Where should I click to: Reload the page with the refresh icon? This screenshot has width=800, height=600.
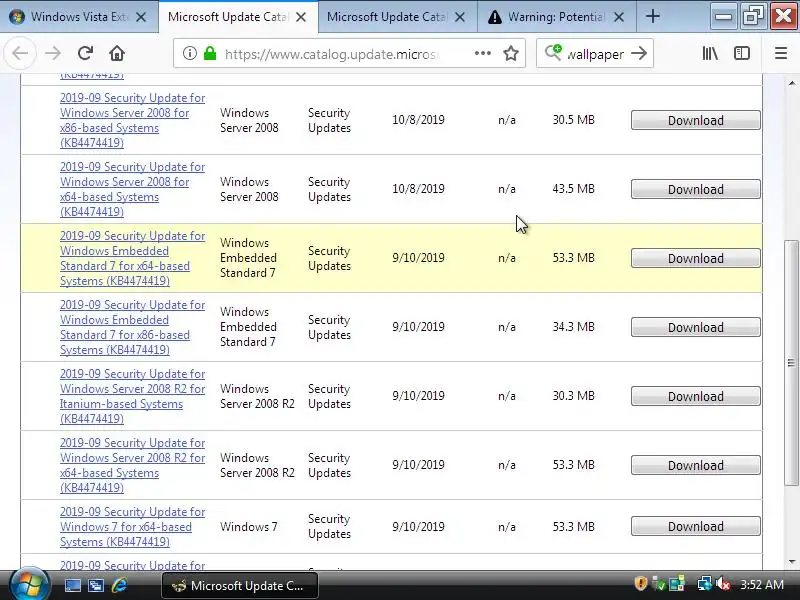[x=85, y=53]
